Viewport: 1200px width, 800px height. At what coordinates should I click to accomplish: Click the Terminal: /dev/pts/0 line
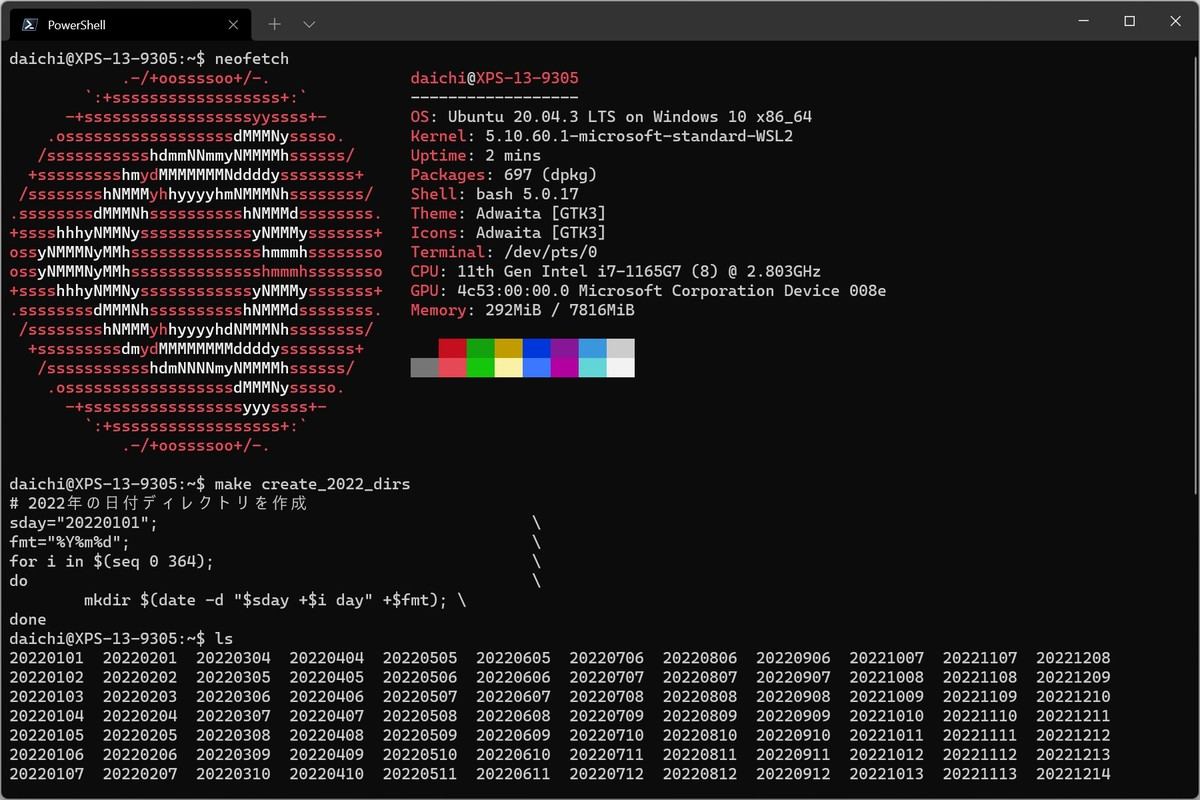pos(504,252)
